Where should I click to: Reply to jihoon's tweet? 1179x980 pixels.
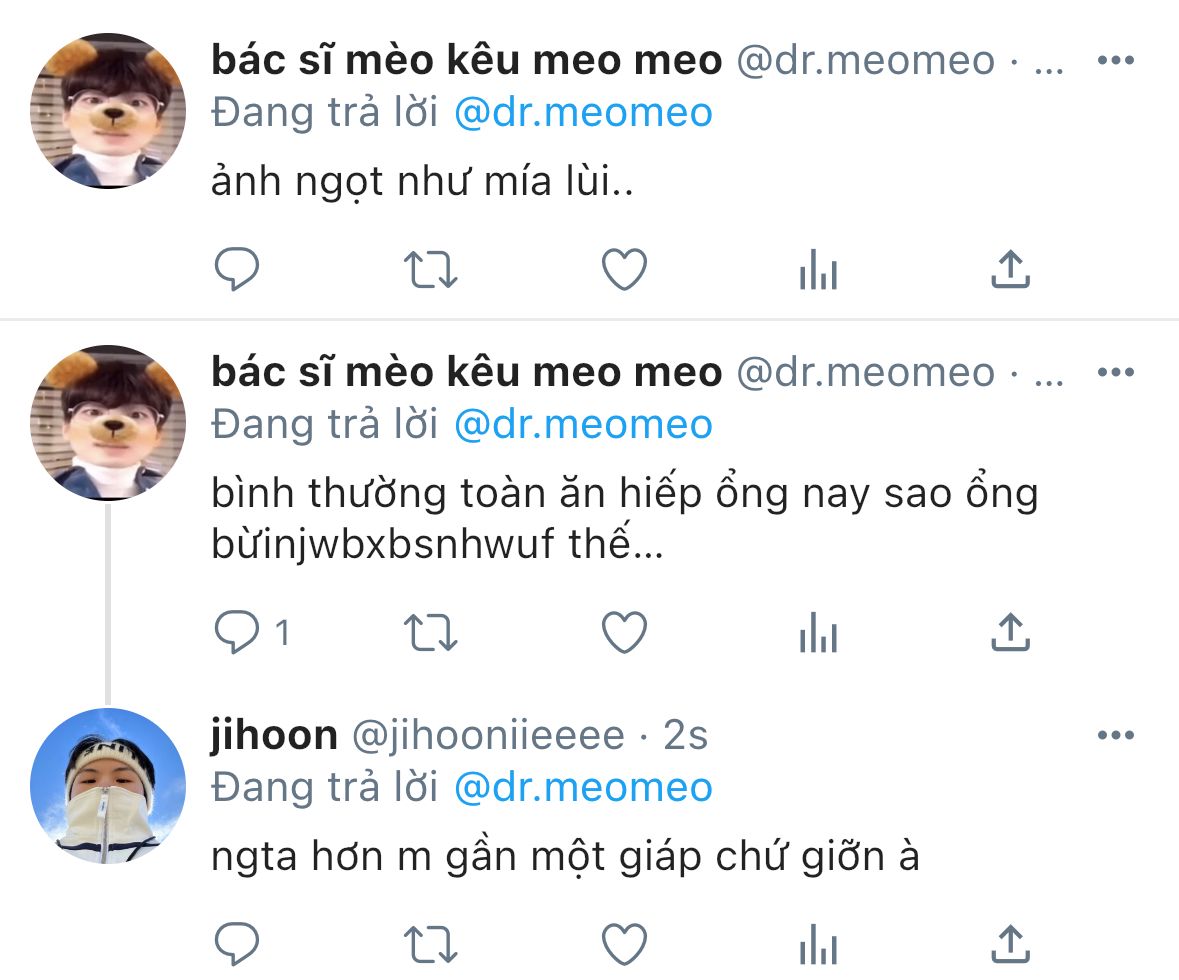pos(237,944)
